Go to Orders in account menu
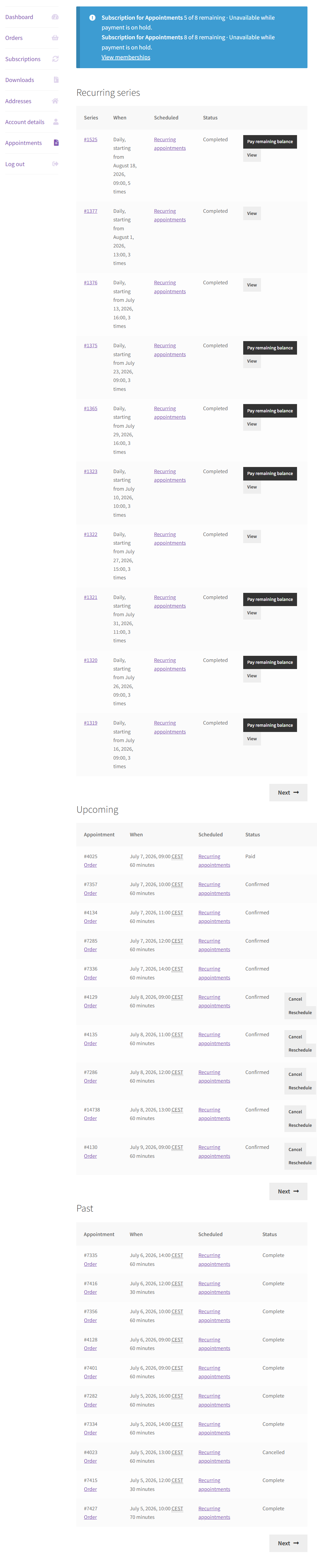The width and height of the screenshot is (317, 1568). pos(14,38)
